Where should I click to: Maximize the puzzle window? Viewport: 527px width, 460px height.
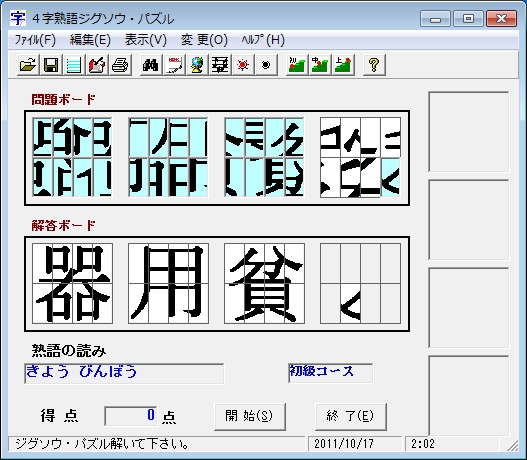point(468,18)
